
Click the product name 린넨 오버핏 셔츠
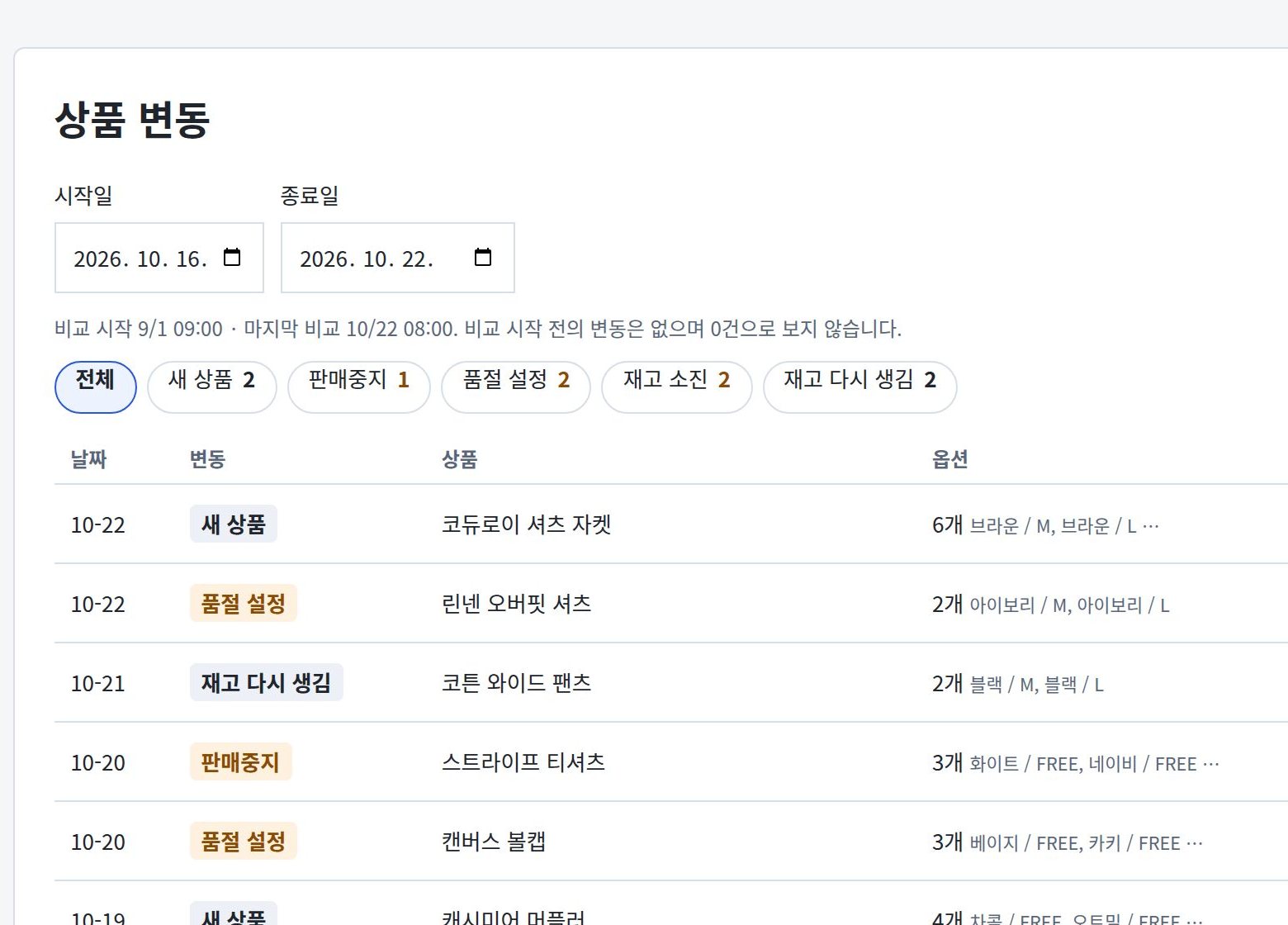[x=516, y=604]
